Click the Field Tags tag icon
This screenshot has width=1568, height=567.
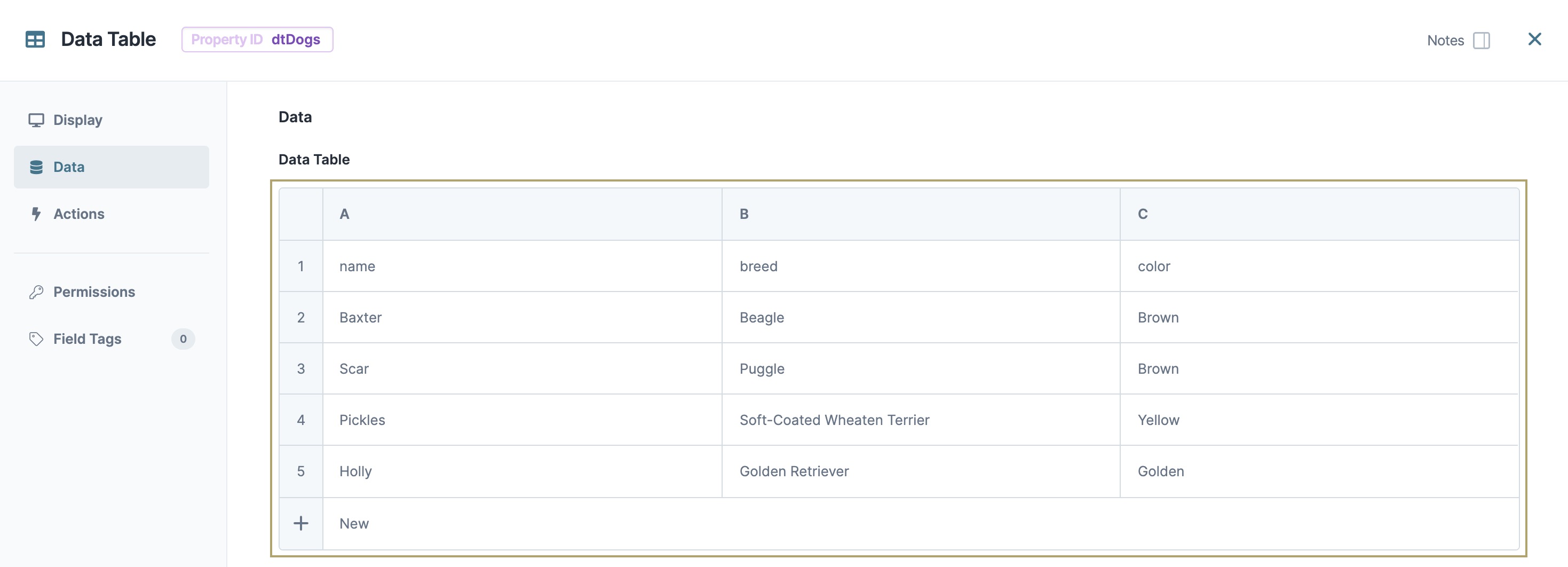click(x=36, y=338)
